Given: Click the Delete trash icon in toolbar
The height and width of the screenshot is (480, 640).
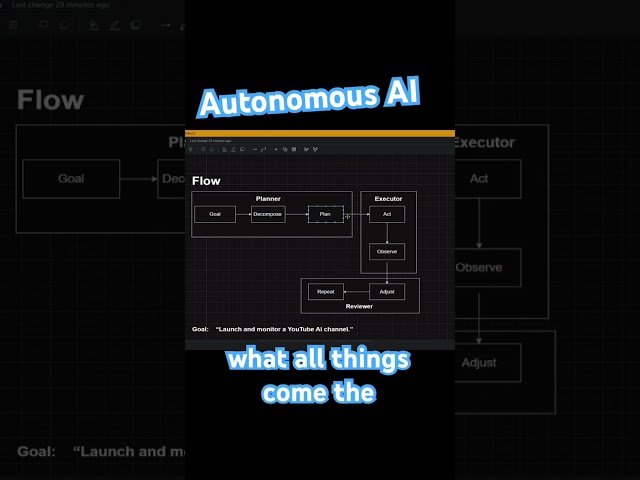Looking at the screenshot, I should 190,149.
